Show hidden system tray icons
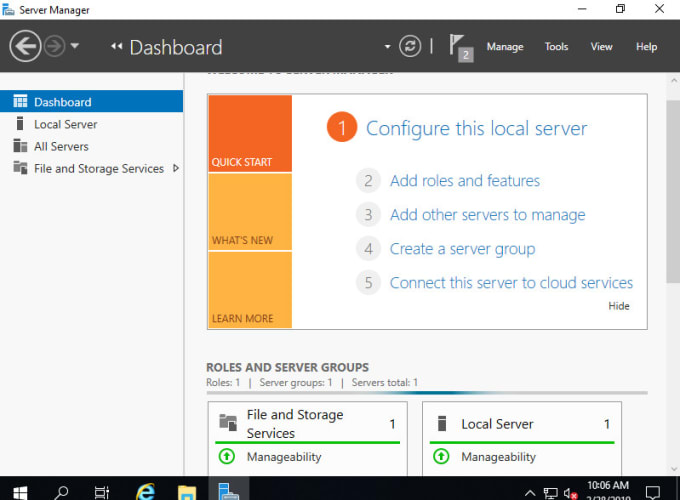 coord(530,493)
